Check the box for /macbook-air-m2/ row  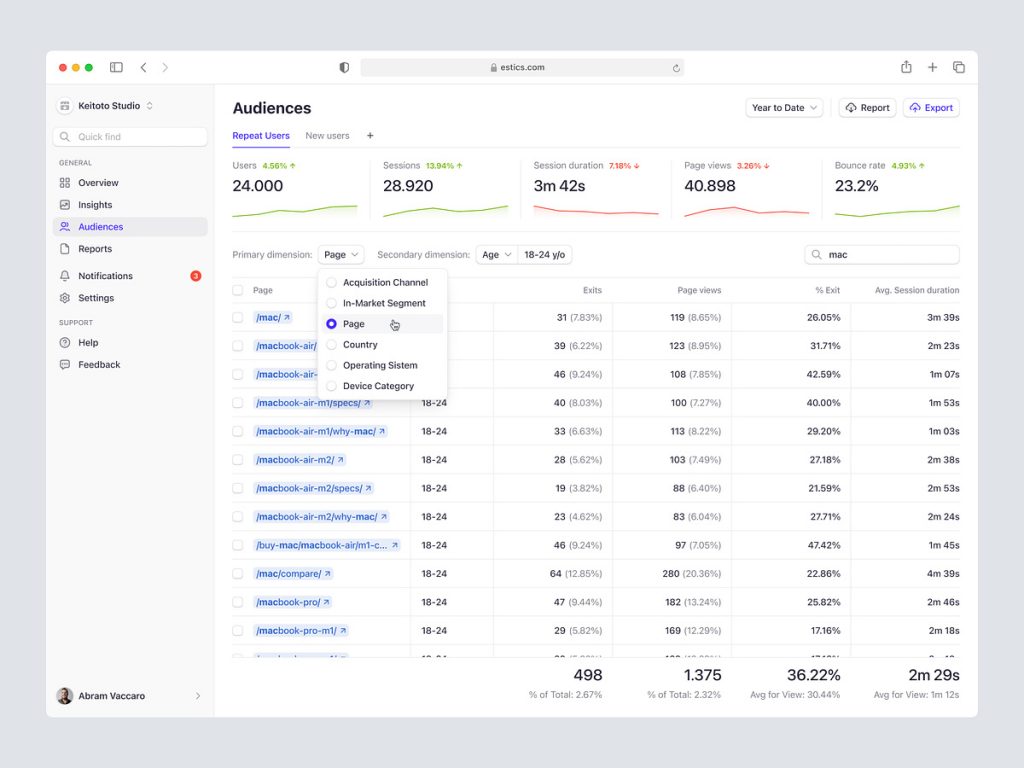(x=238, y=460)
